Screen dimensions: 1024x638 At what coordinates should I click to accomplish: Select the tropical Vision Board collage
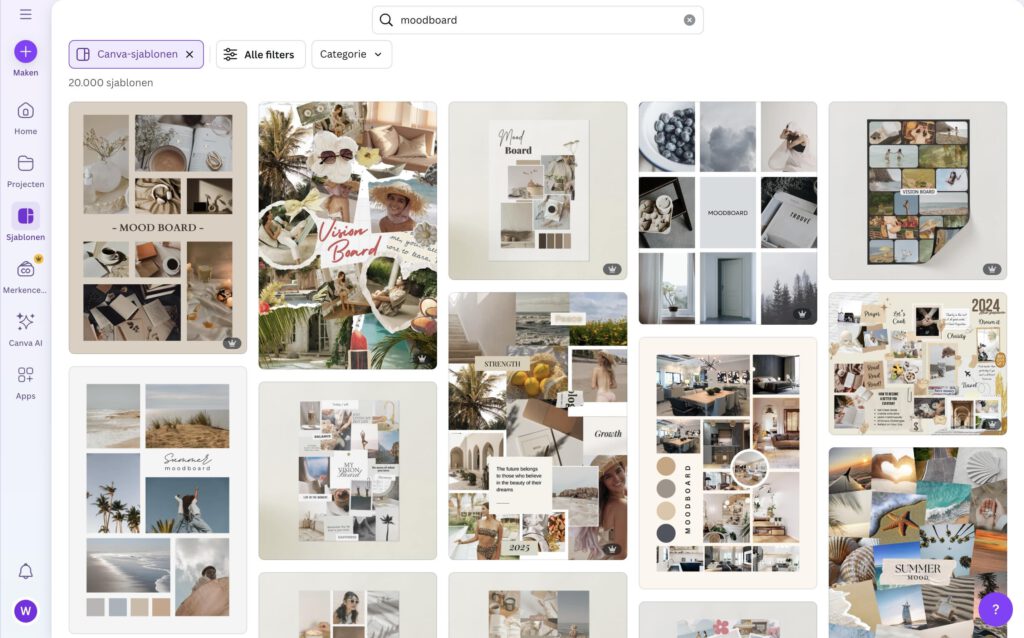click(347, 235)
